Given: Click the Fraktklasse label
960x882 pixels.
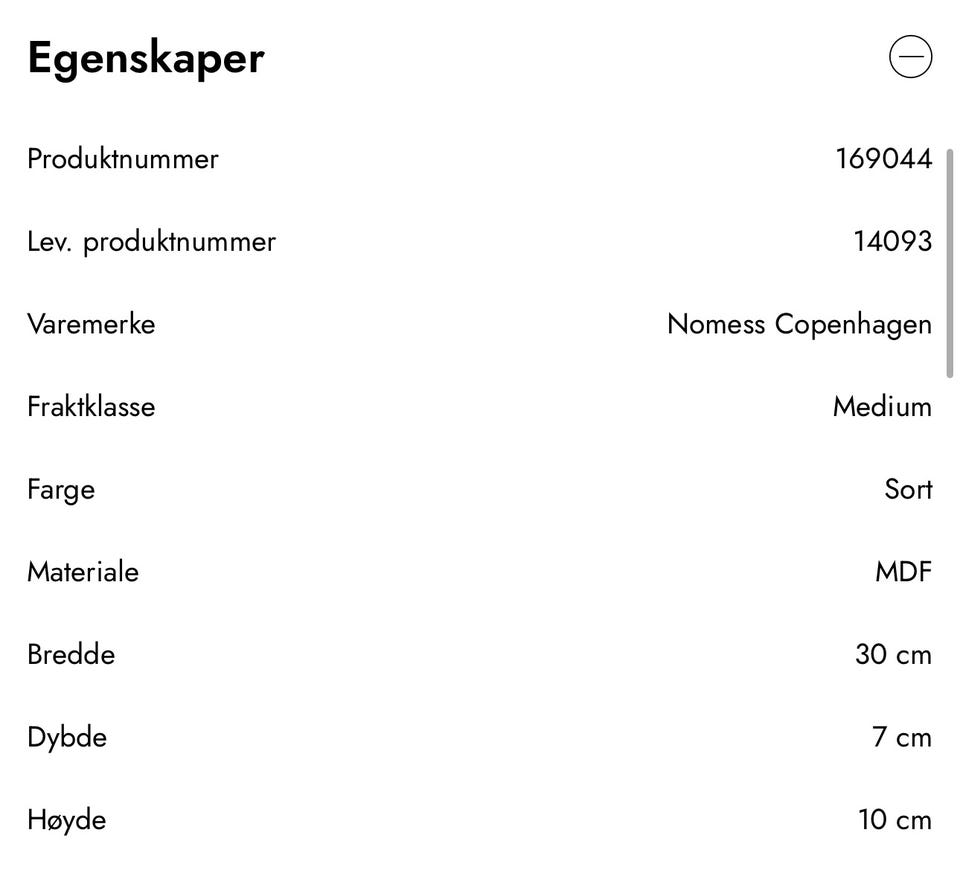Looking at the screenshot, I should pyautogui.click(x=91, y=407).
